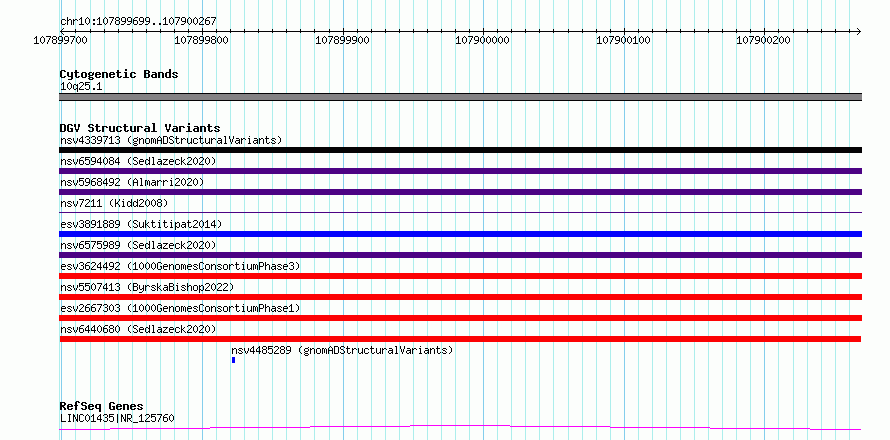Open nsv4485289 (gnomADStructuralVariants) label

(342, 350)
